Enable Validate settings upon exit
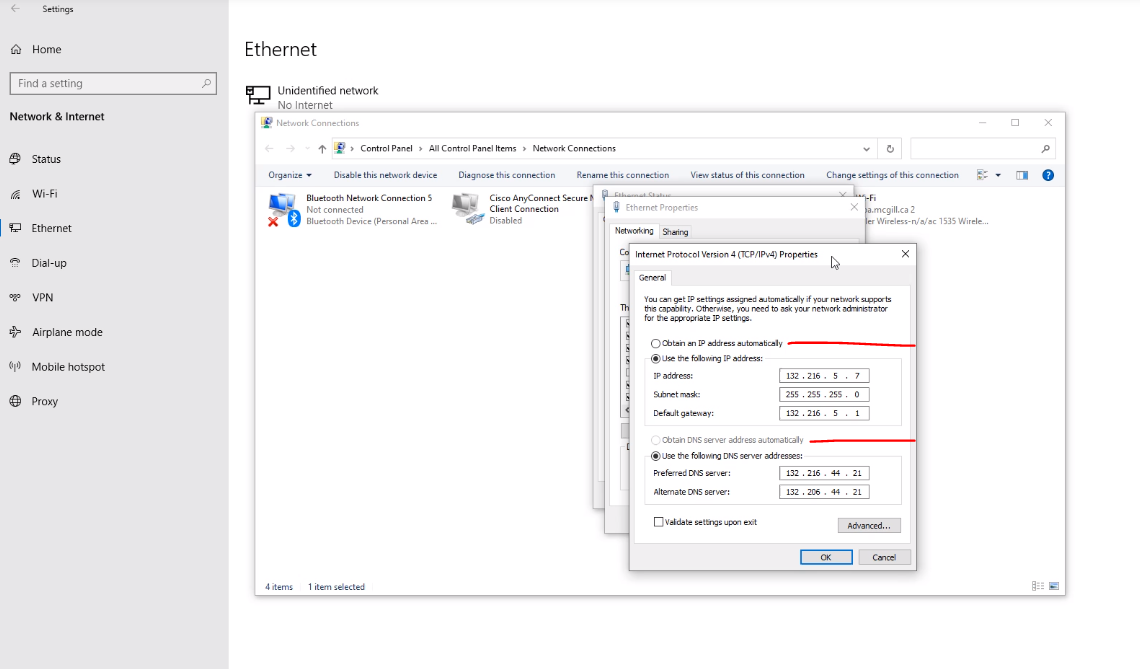 (658, 521)
